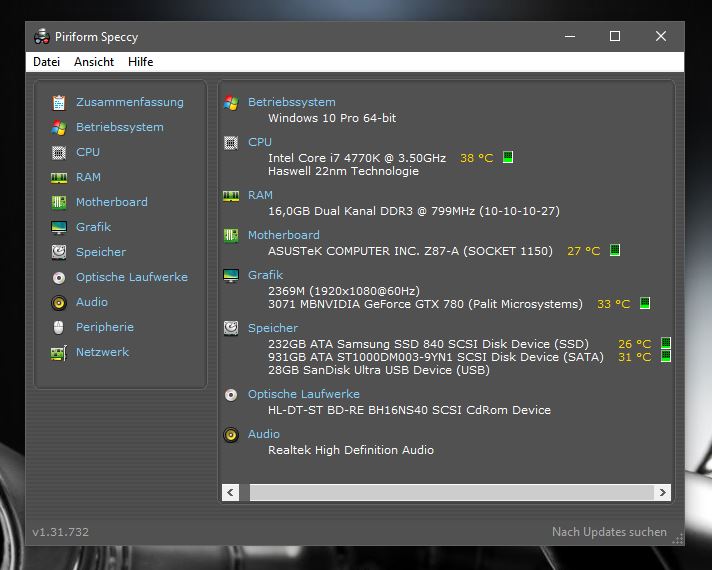Select Optische Laufwerke in the sidebar

[x=132, y=277]
